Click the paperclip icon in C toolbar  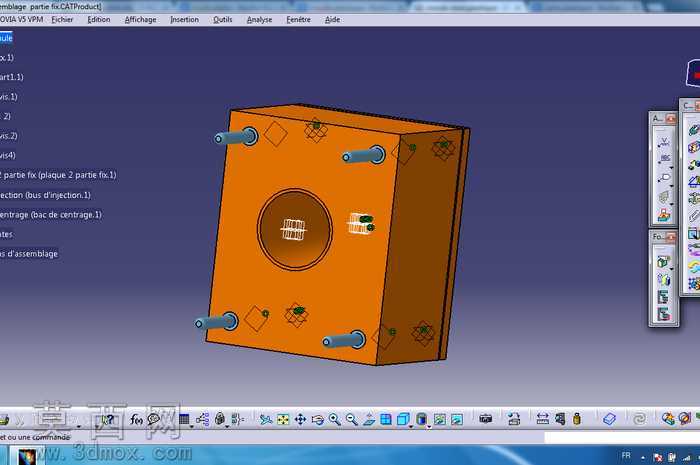click(x=693, y=216)
